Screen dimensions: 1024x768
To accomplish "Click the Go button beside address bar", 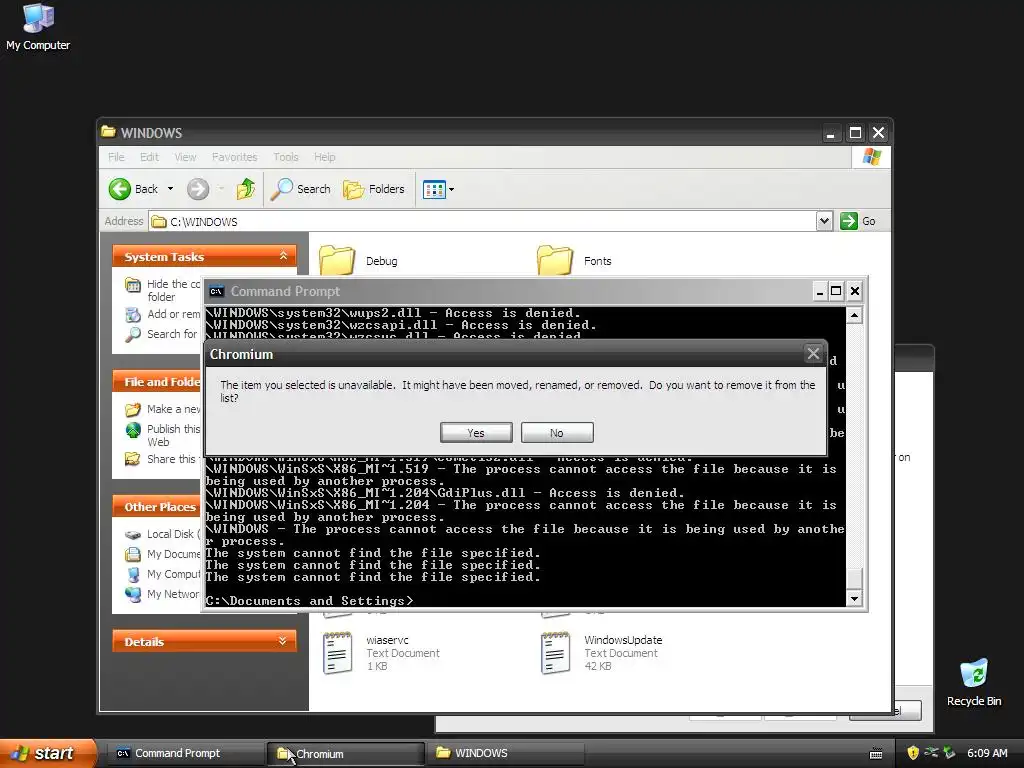I will pos(858,221).
